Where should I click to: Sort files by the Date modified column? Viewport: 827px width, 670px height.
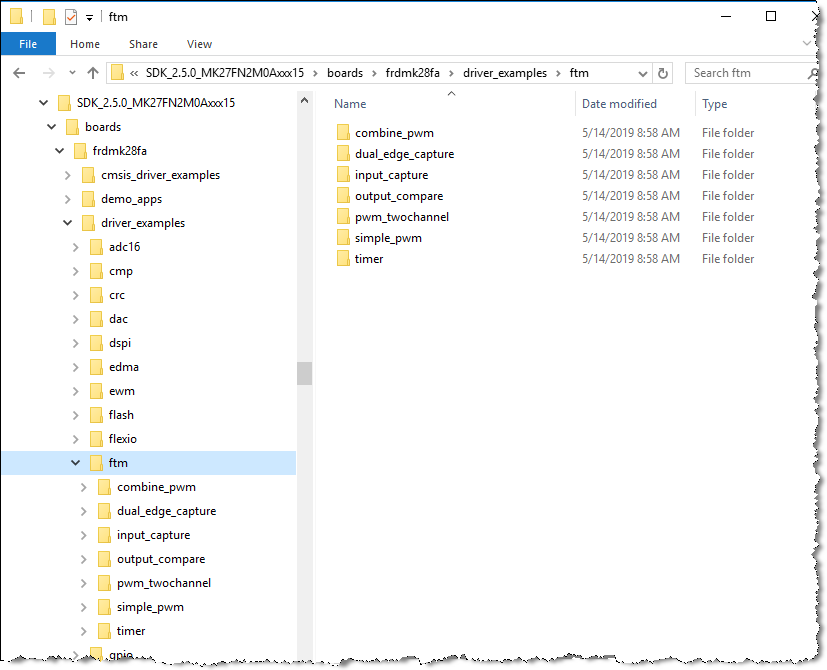(619, 103)
